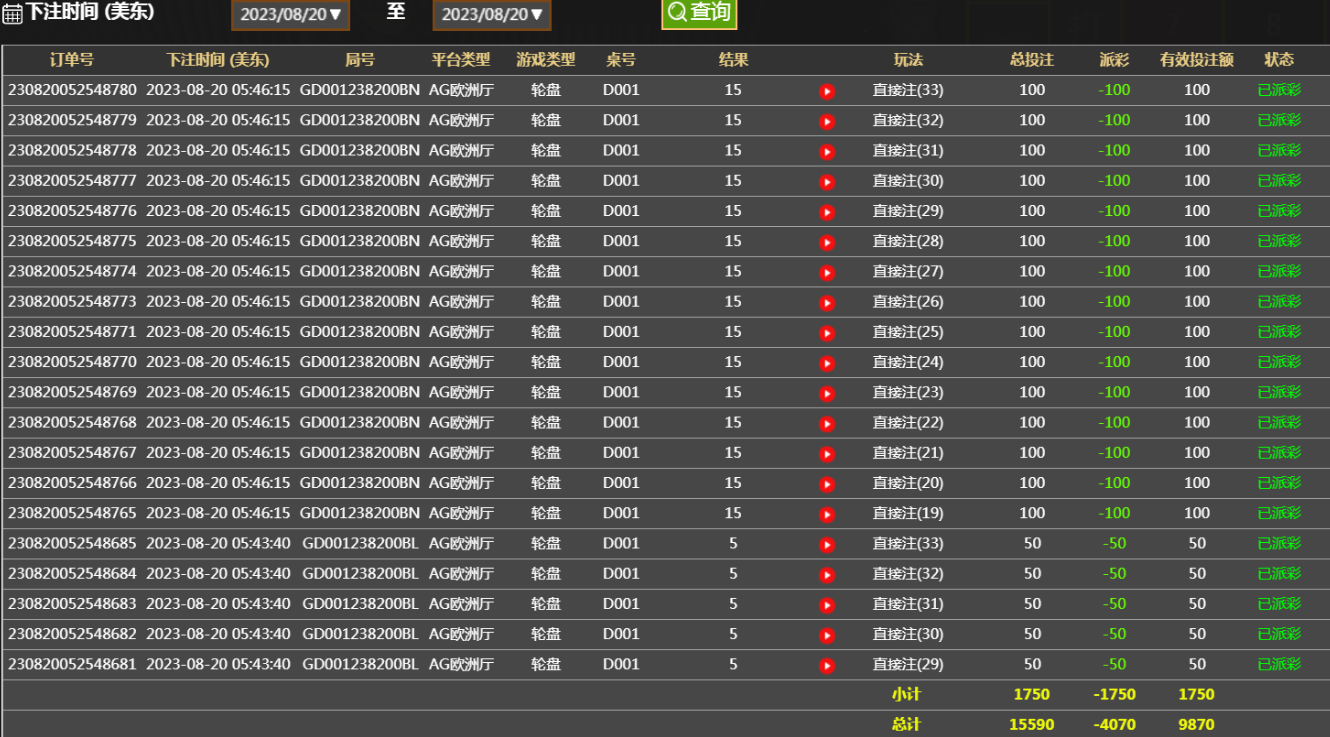Viewport: 1330px width, 737px height.
Task: Click the green 查询 search button
Action: click(x=699, y=13)
